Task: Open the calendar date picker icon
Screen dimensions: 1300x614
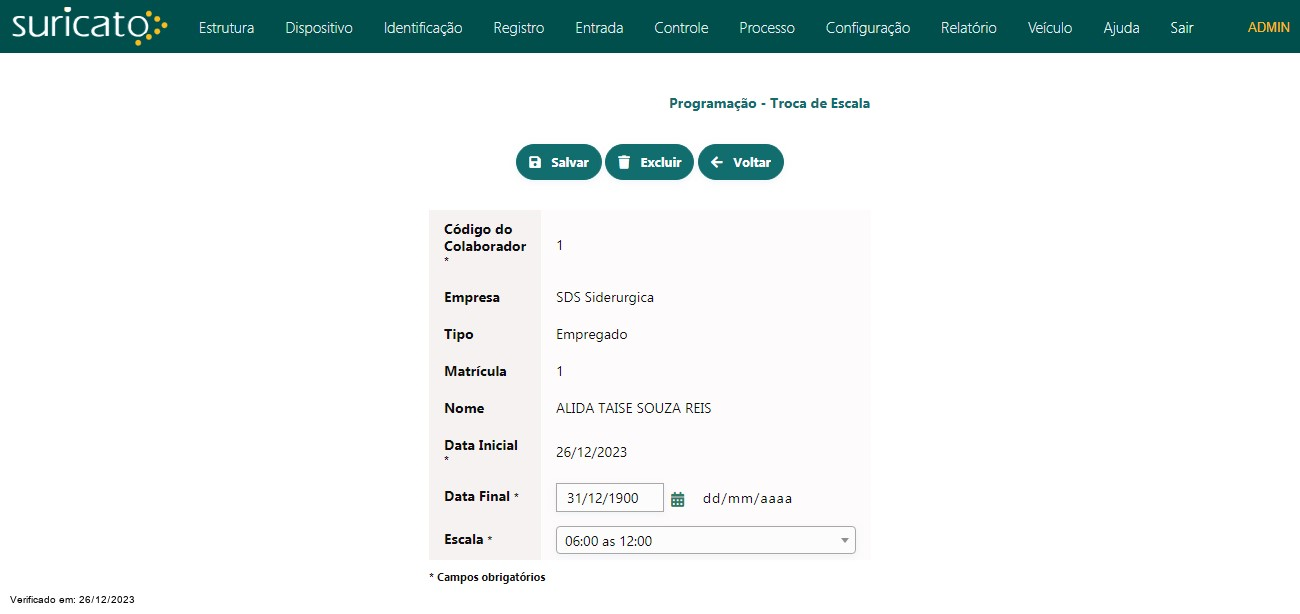Action: pos(677,499)
